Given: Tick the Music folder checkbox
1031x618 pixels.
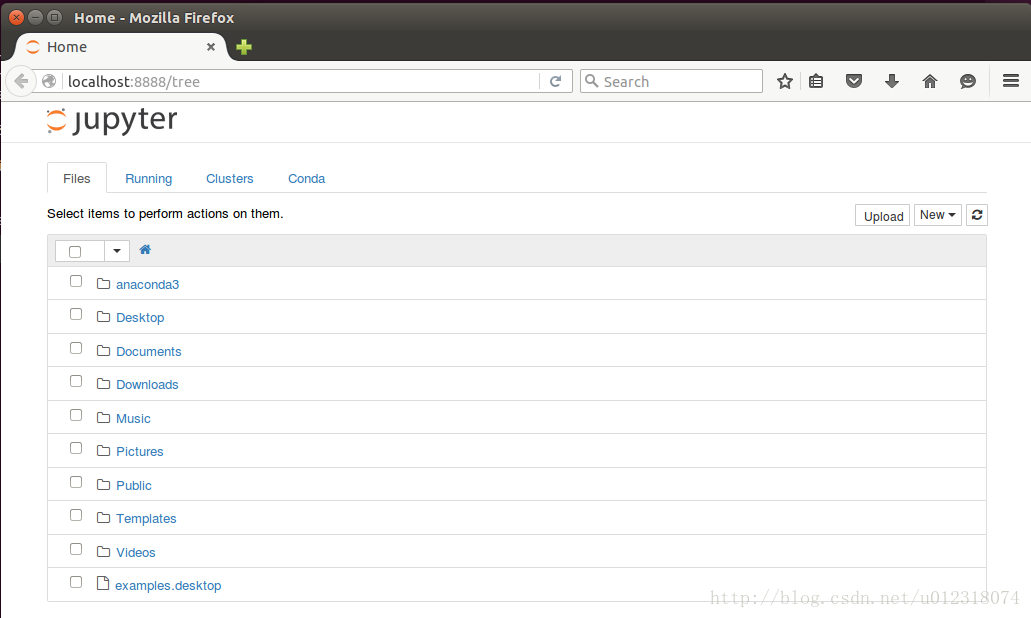Looking at the screenshot, I should click(x=76, y=416).
